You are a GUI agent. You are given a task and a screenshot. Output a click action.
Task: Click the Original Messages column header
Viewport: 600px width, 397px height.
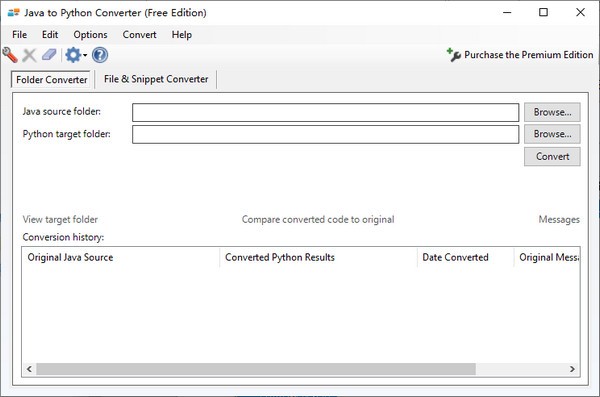547,257
